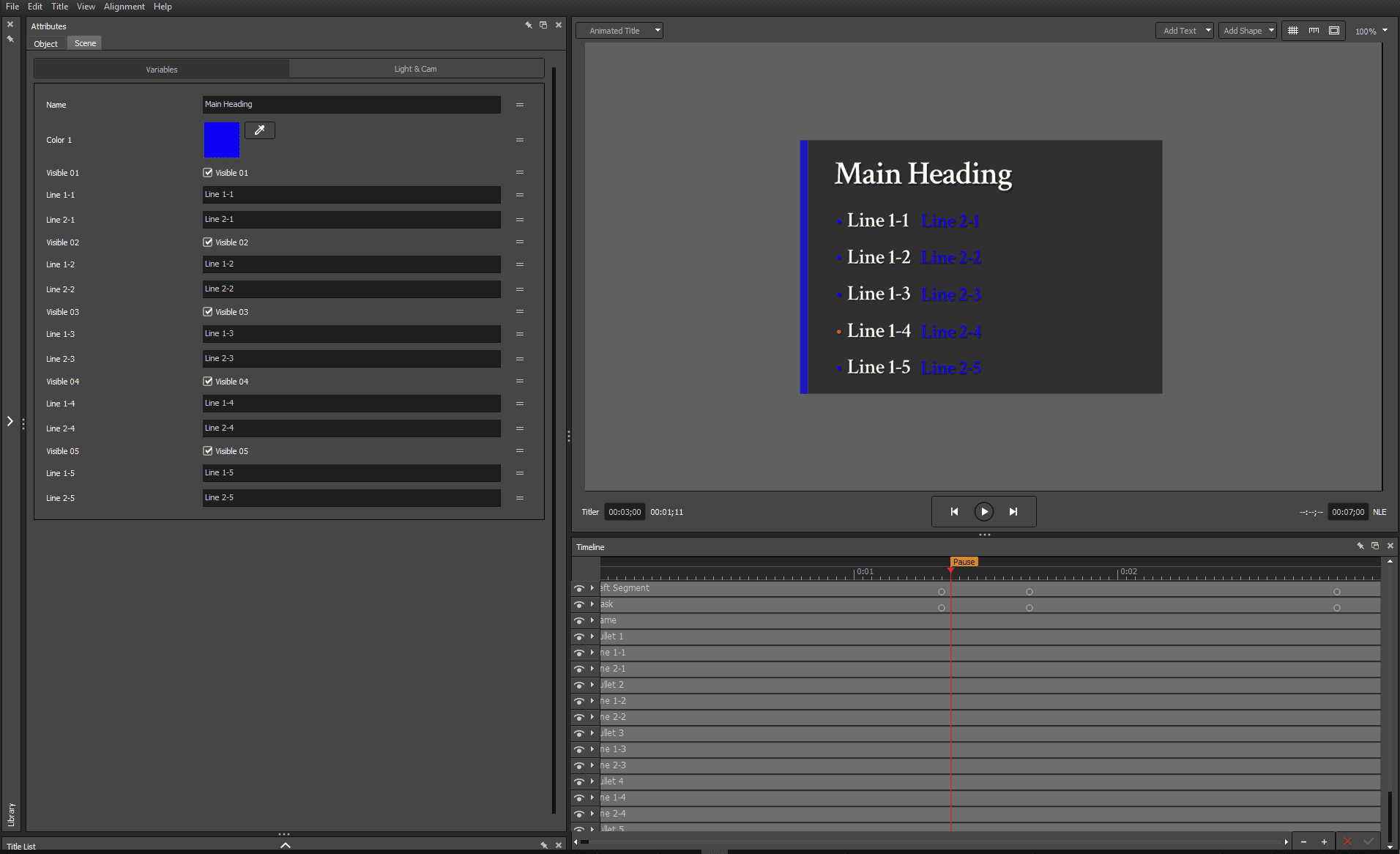This screenshot has height=854, width=1400.
Task: Open the Alignment menu
Action: tap(124, 7)
